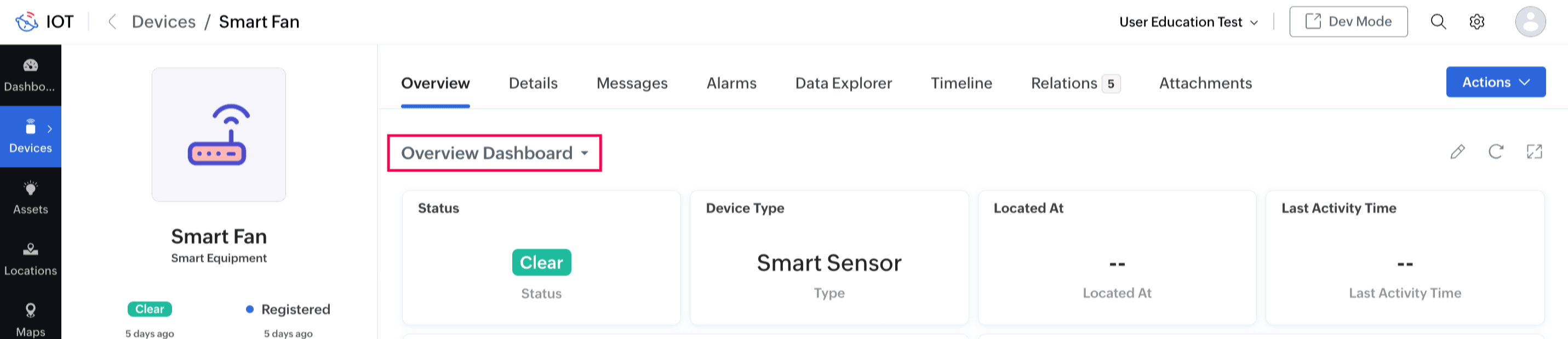Click the user profile avatar
This screenshot has height=339, width=1568.
pos(1530,22)
